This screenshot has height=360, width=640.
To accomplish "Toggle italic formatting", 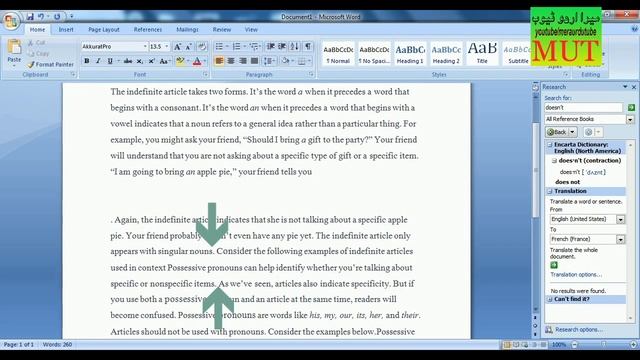I will tap(98, 61).
